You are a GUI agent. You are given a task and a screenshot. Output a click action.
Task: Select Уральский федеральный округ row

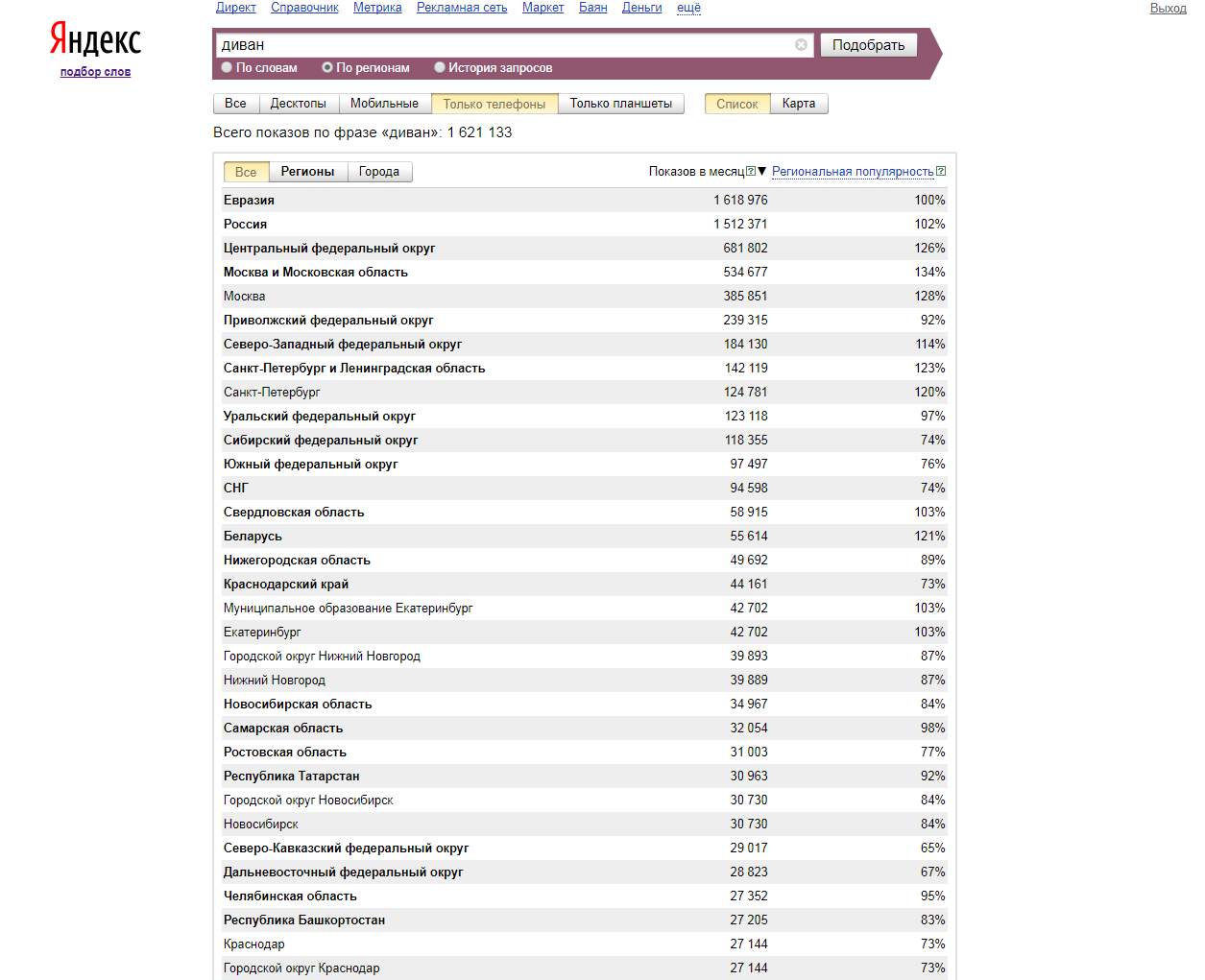tap(585, 416)
